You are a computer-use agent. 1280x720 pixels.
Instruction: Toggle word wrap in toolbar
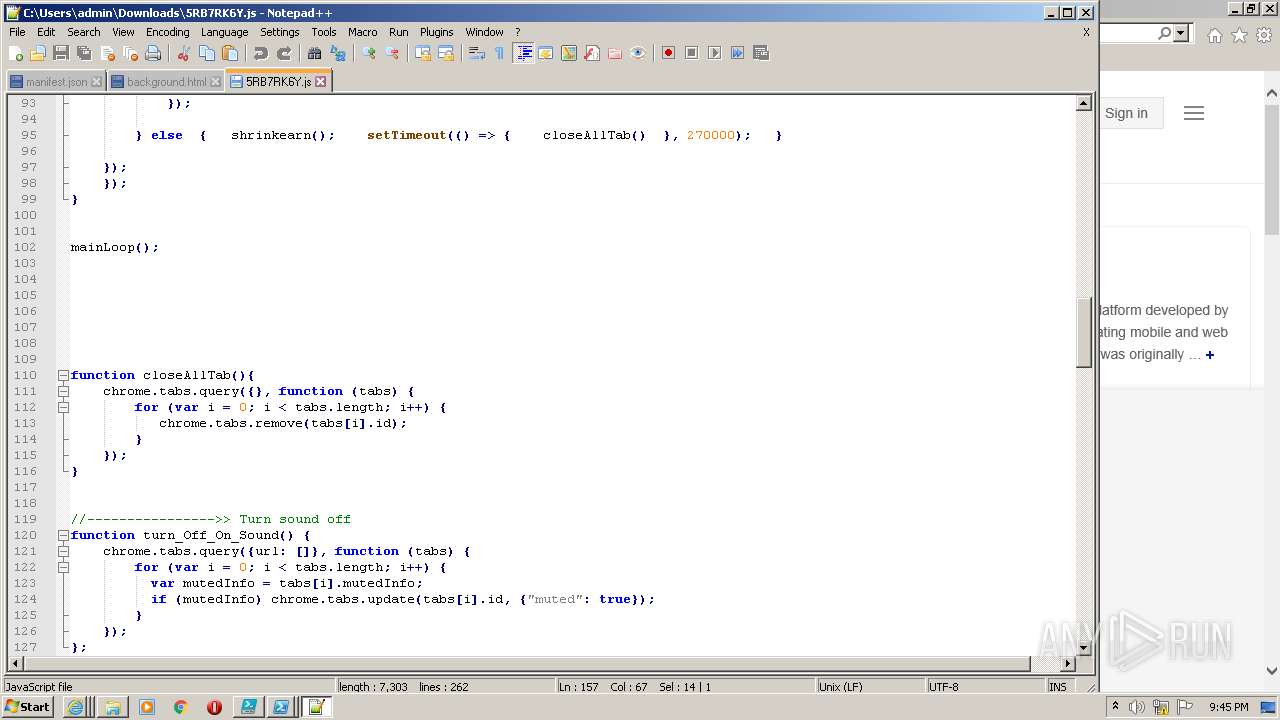point(477,53)
